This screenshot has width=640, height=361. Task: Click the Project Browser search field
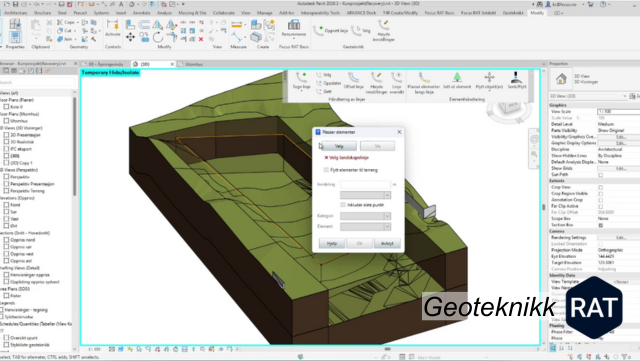(x=38, y=82)
